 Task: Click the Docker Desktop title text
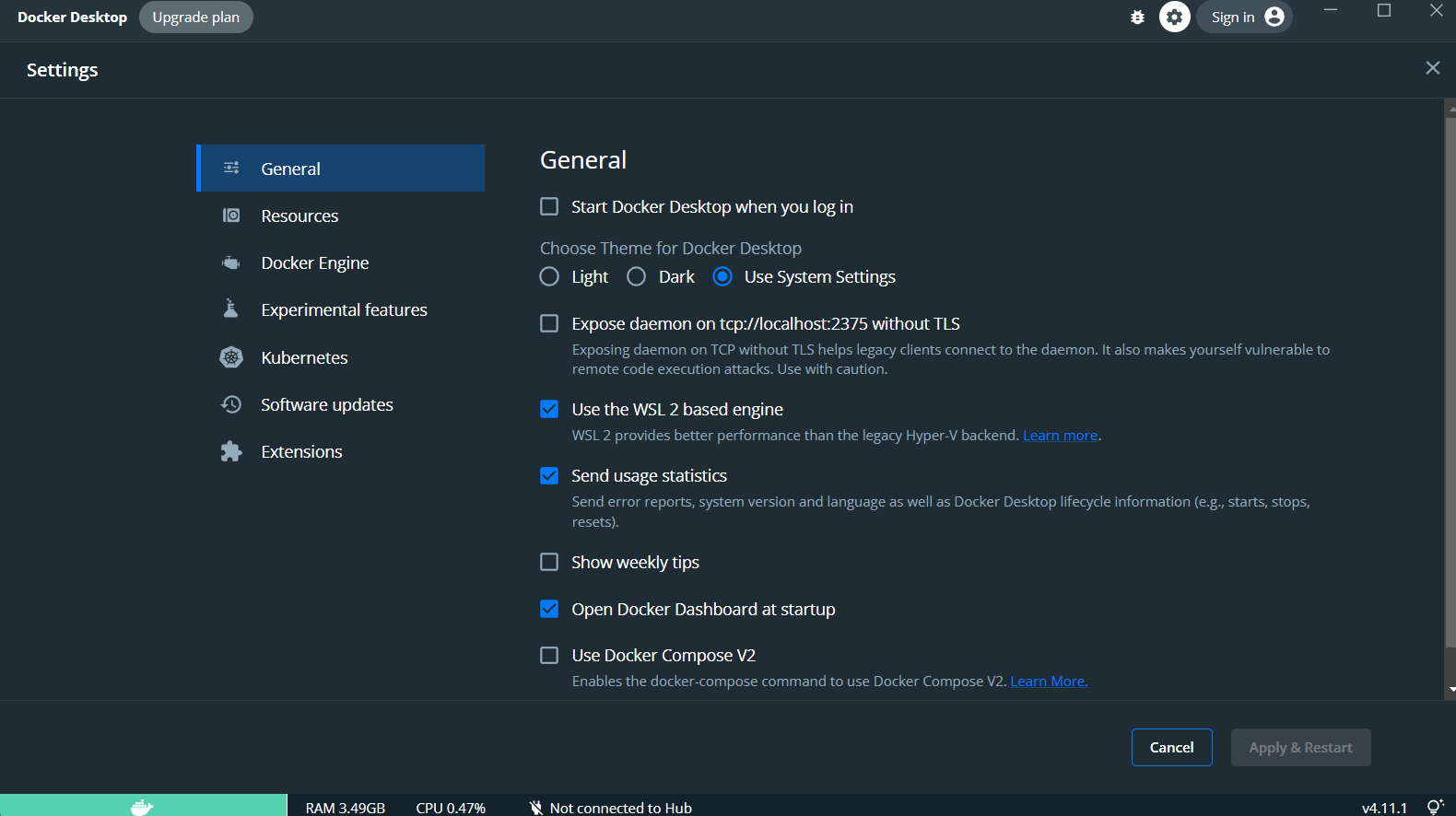[x=73, y=17]
